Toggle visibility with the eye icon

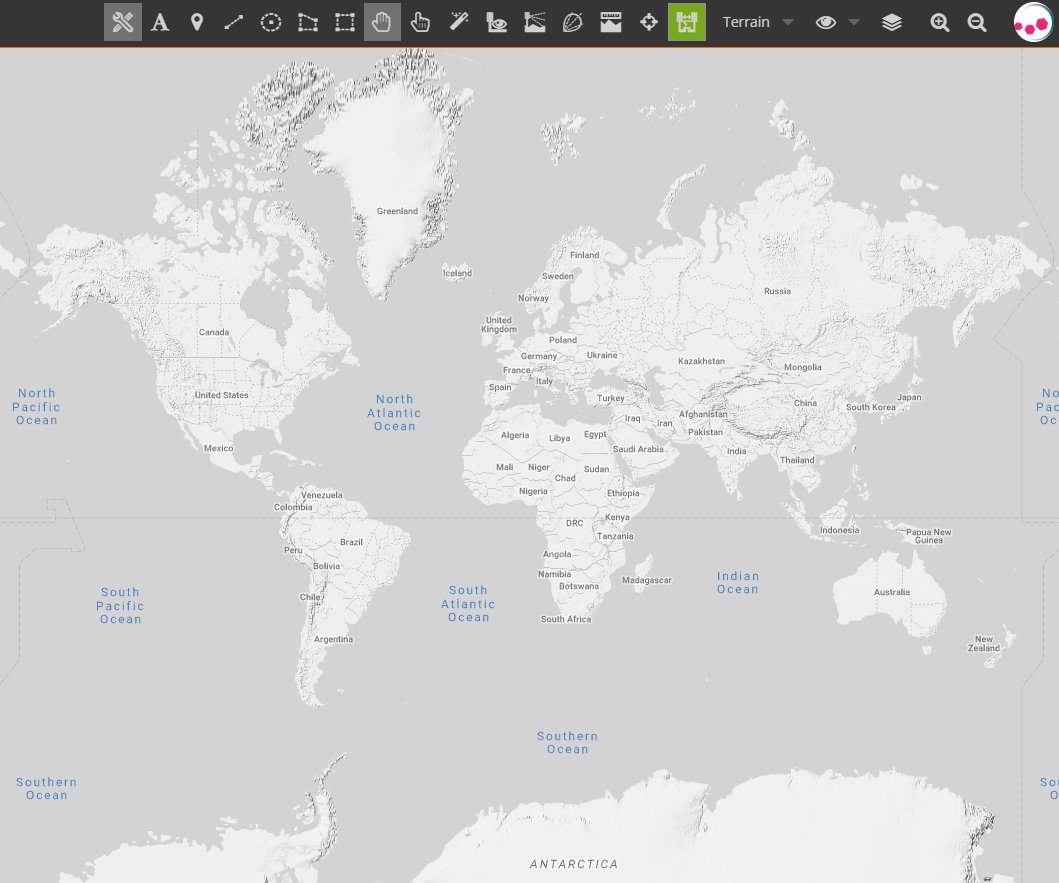[x=826, y=22]
